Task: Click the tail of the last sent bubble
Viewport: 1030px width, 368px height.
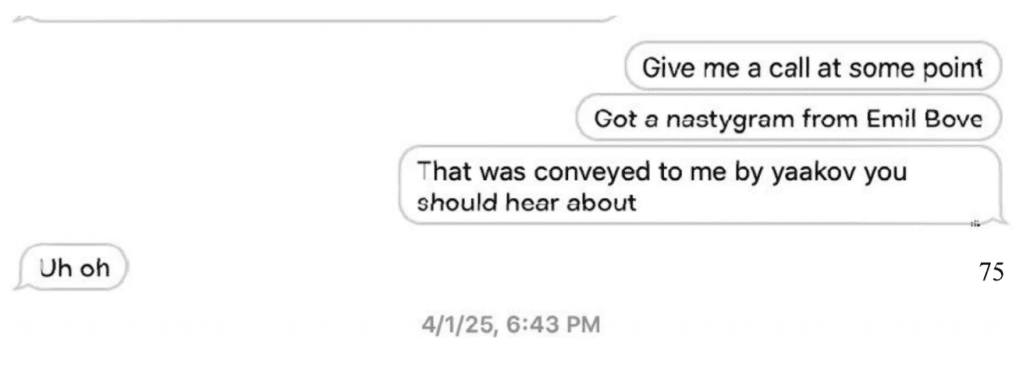Action: click(x=1001, y=220)
